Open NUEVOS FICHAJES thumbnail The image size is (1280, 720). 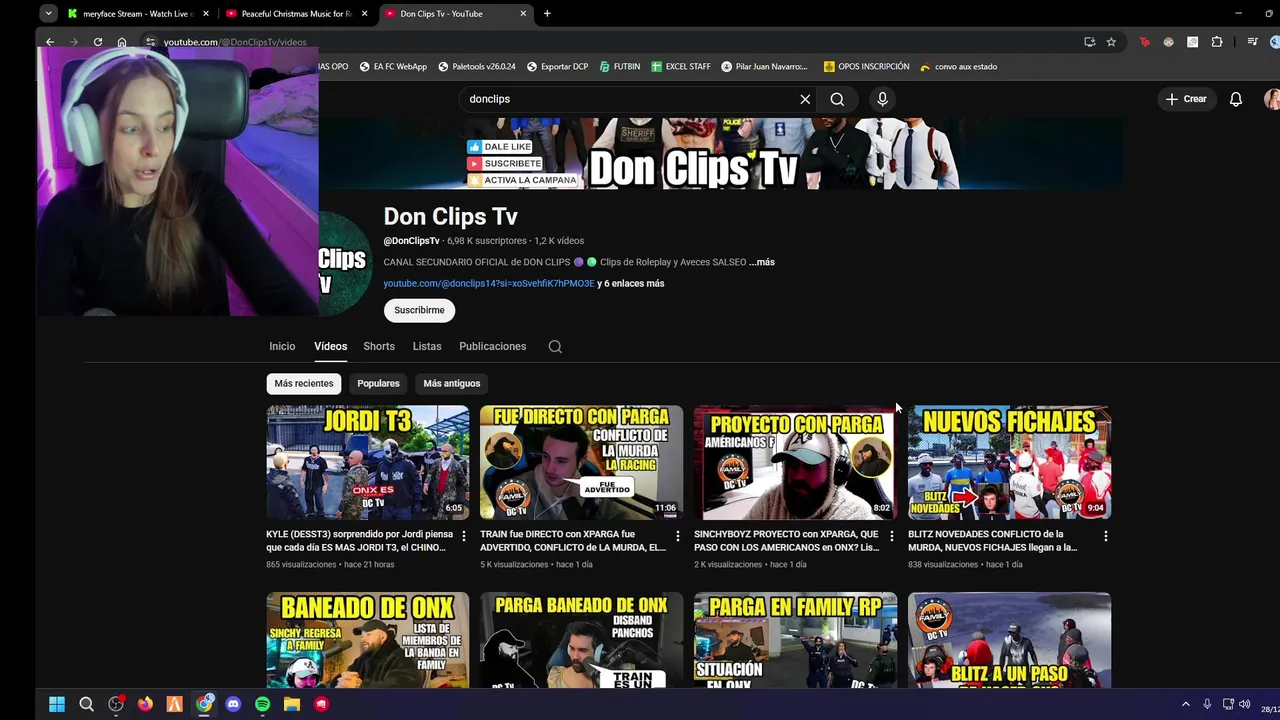point(1010,462)
